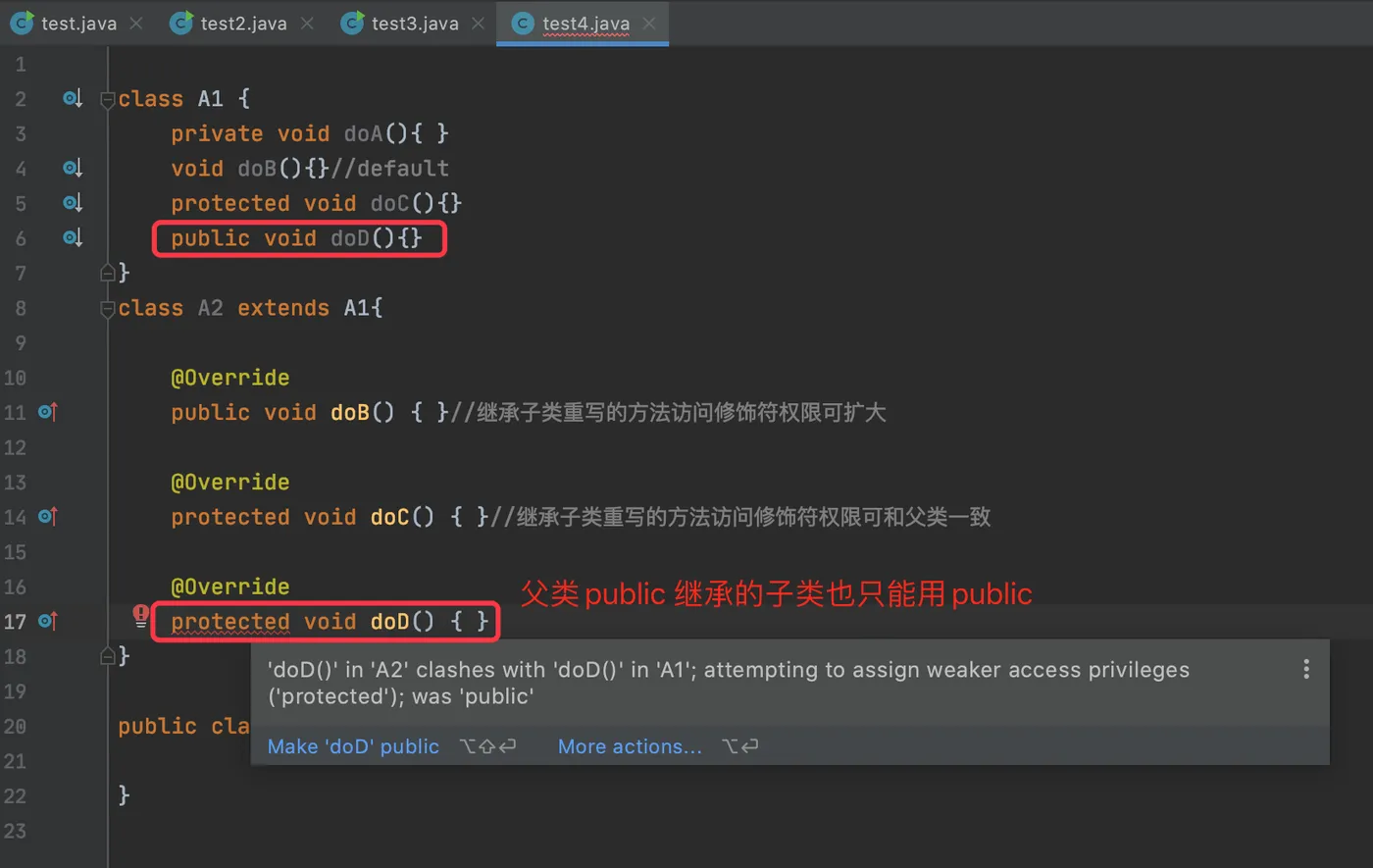Click the //default comment on line 4
This screenshot has width=1373, height=868.
click(x=389, y=169)
